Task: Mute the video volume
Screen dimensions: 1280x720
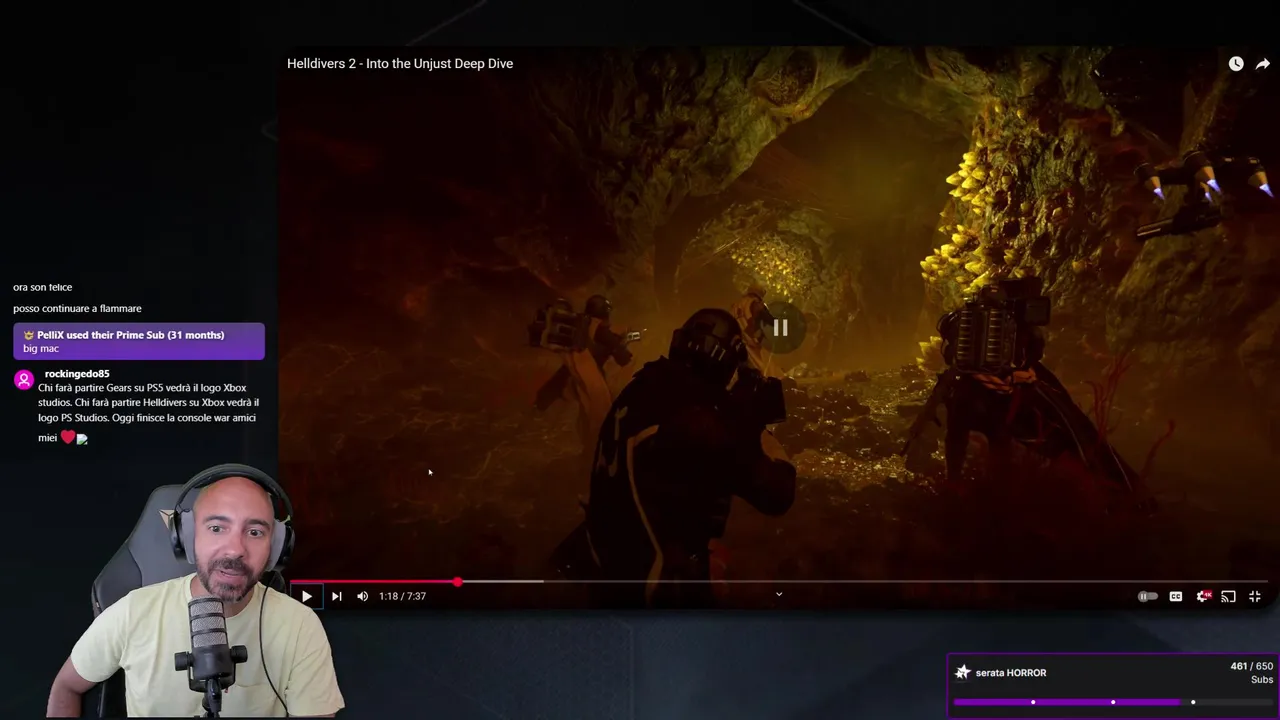Action: [x=362, y=596]
